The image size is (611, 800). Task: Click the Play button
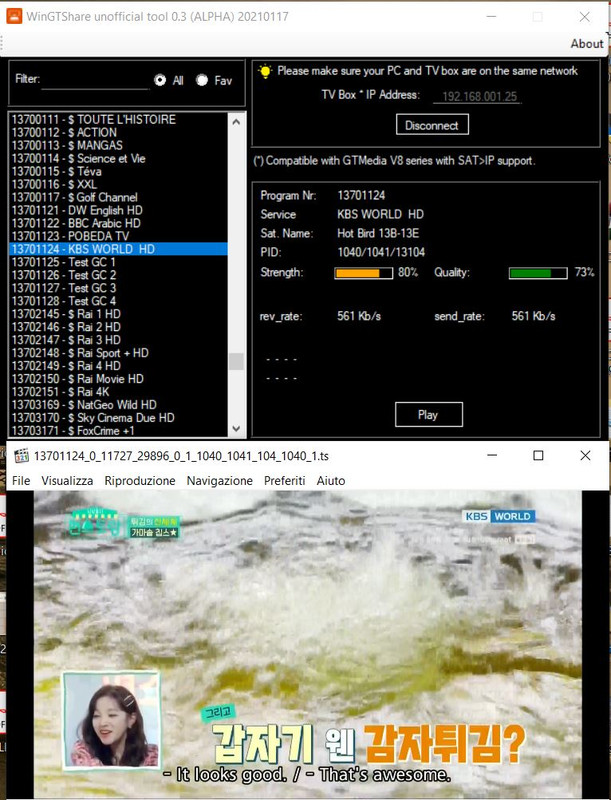coord(428,415)
